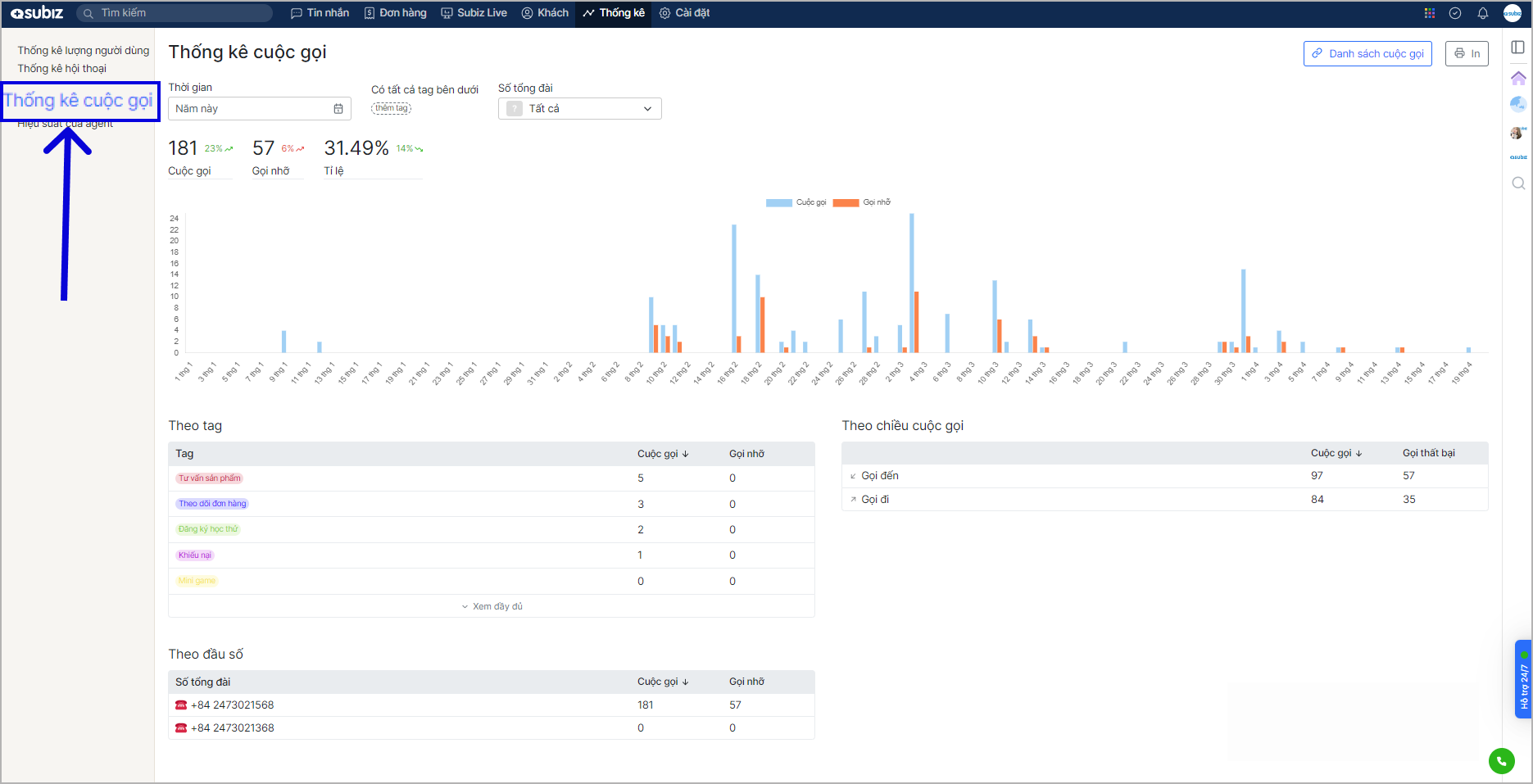
Task: Go to the Cài đặt menu
Action: click(684, 13)
